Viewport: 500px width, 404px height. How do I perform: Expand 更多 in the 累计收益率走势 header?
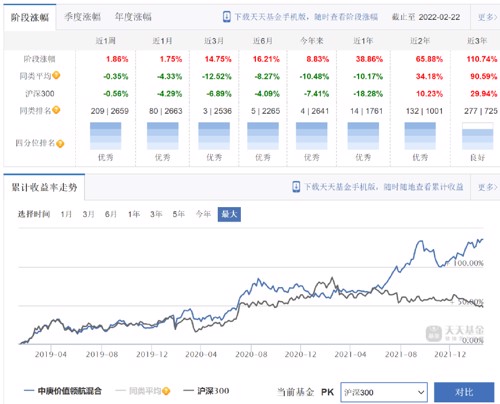(x=487, y=187)
